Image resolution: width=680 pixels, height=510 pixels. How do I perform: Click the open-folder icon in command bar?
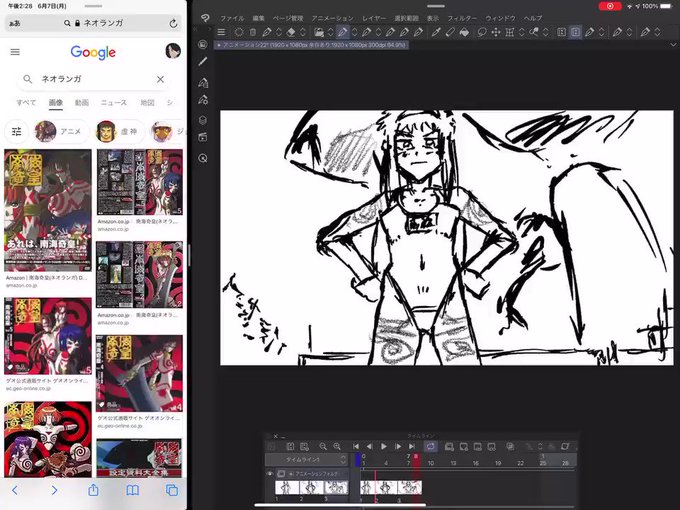click(319, 32)
